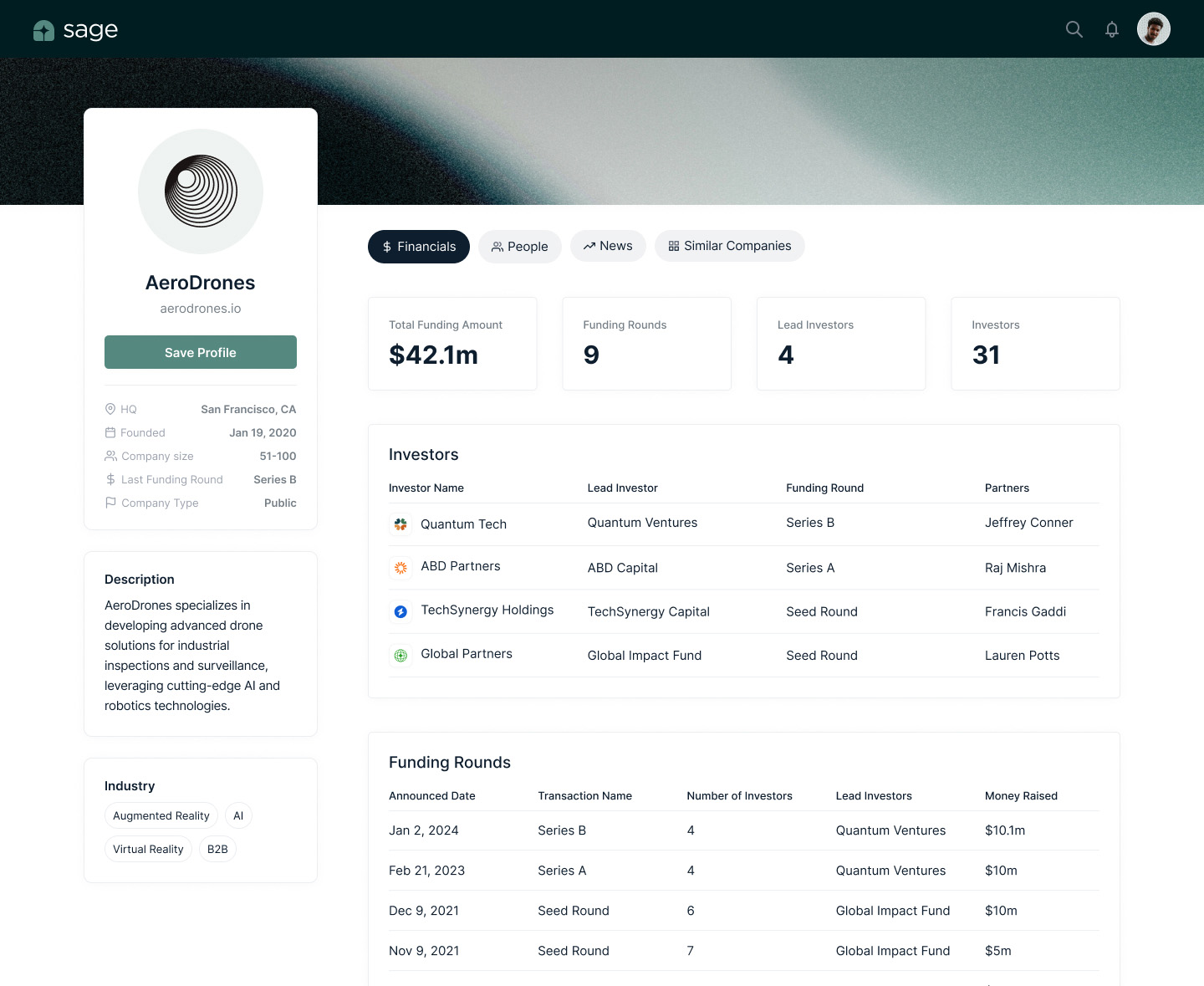
Task: Click Quantum Ventures in Investors table
Action: pyautogui.click(x=642, y=523)
